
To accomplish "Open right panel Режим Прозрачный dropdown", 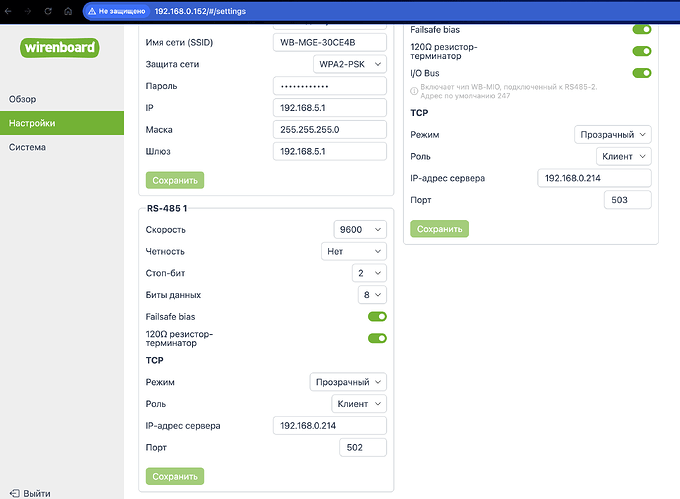I will pos(613,134).
